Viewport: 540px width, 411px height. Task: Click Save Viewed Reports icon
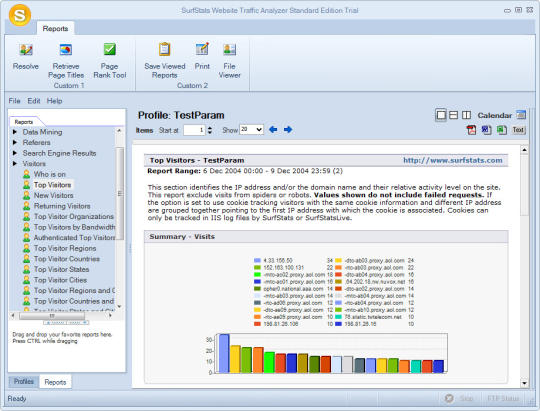click(165, 49)
